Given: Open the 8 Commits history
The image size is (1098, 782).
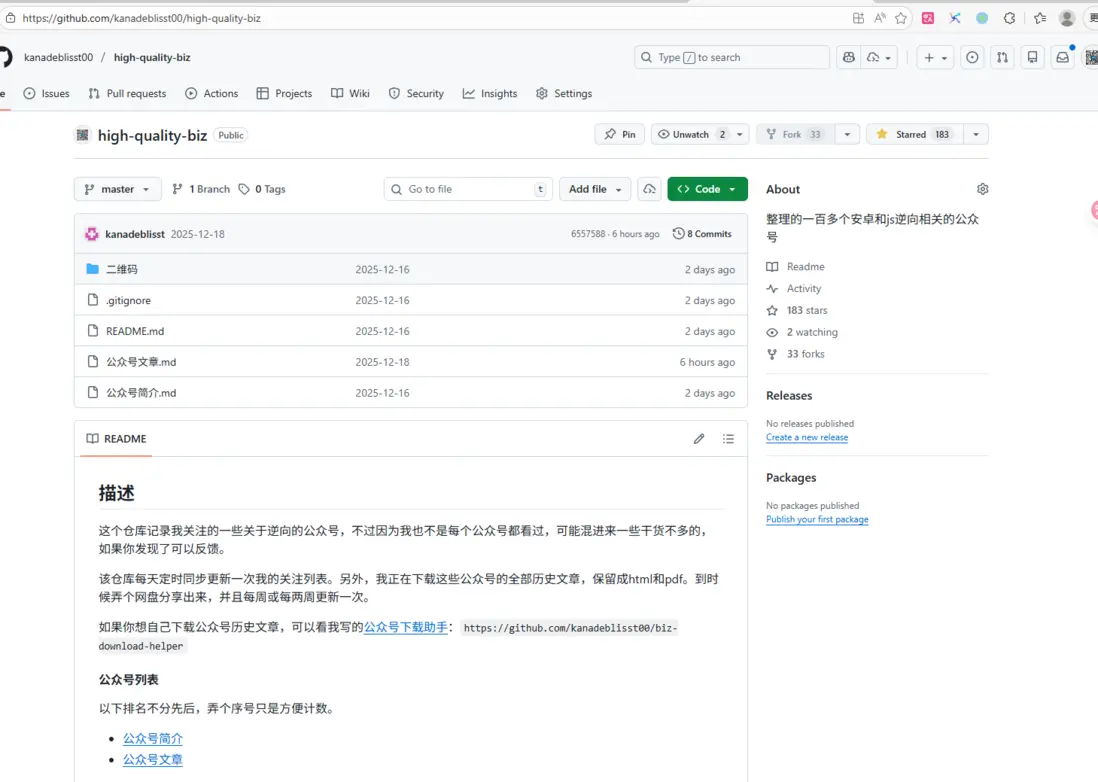Looking at the screenshot, I should pyautogui.click(x=702, y=234).
